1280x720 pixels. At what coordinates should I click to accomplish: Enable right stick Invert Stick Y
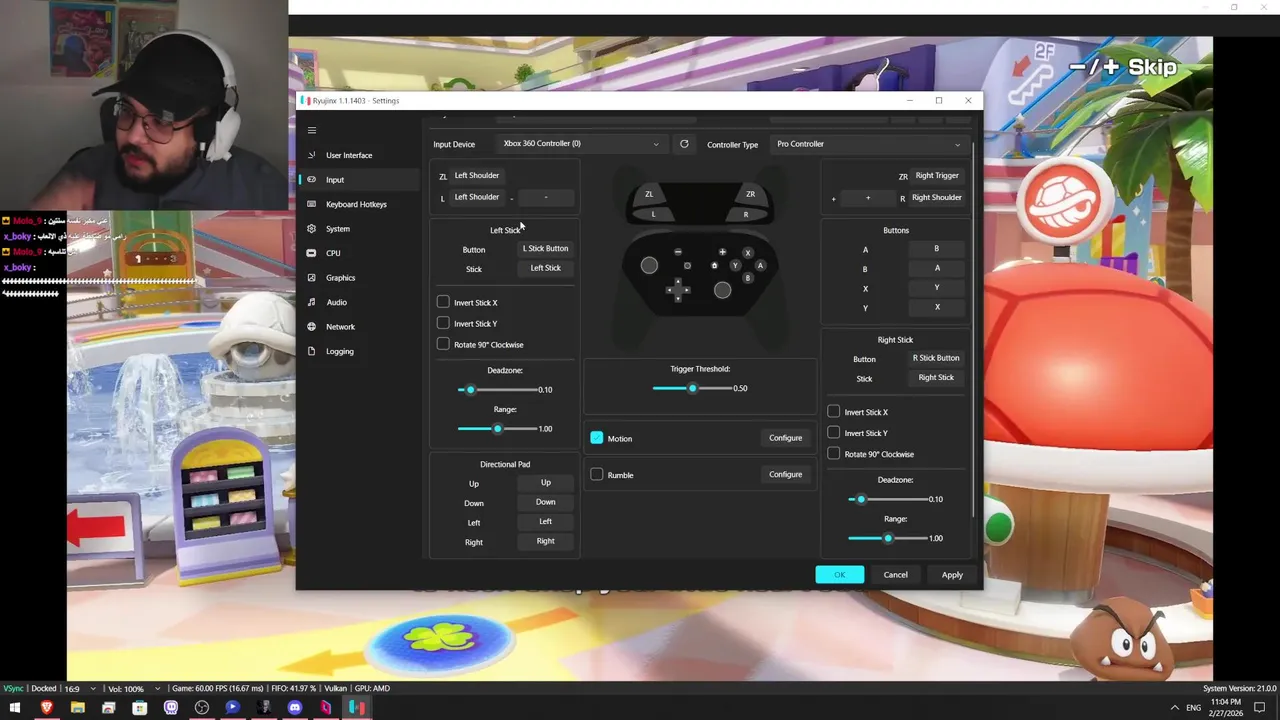[x=834, y=433]
